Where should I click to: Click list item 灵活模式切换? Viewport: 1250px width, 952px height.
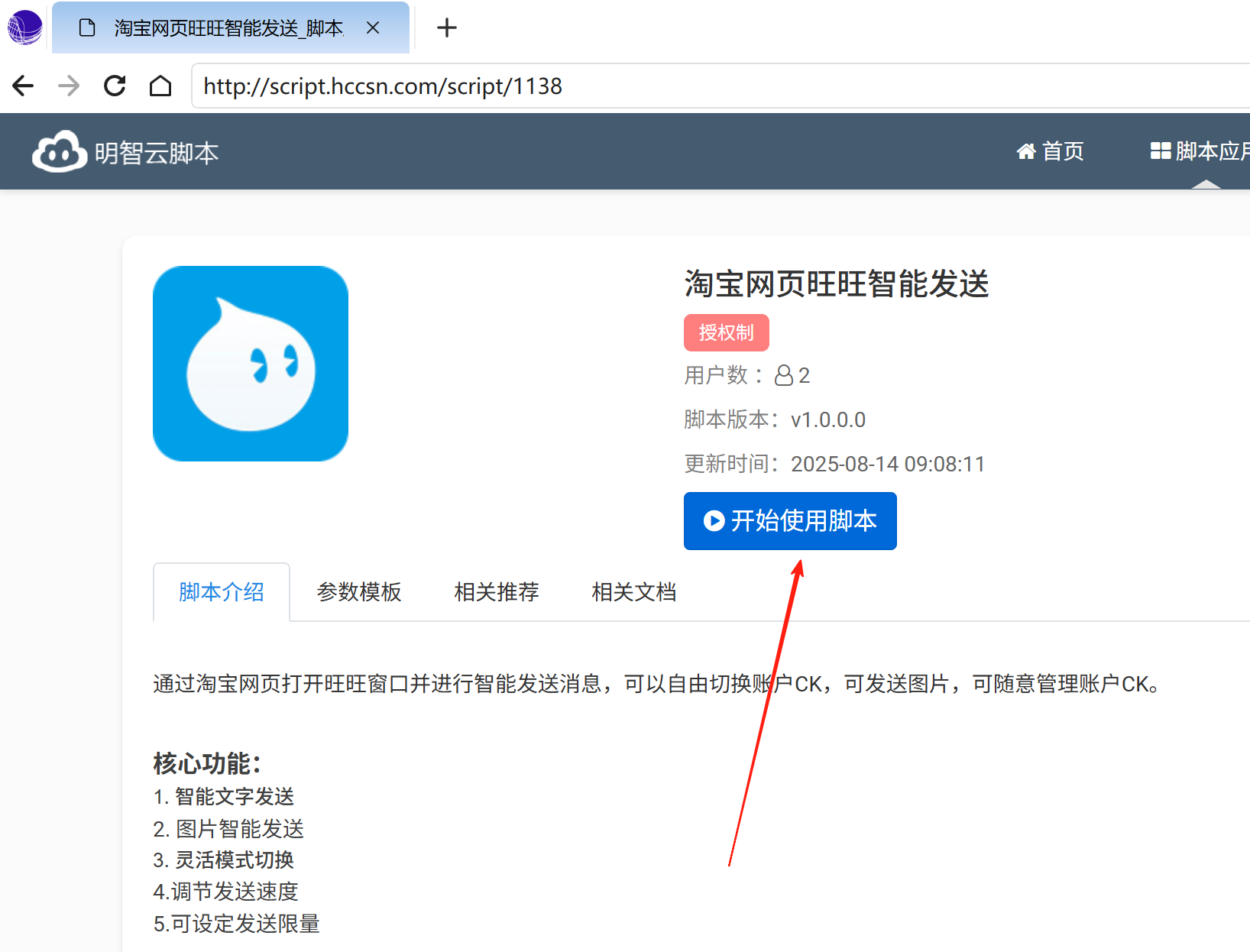point(235,860)
